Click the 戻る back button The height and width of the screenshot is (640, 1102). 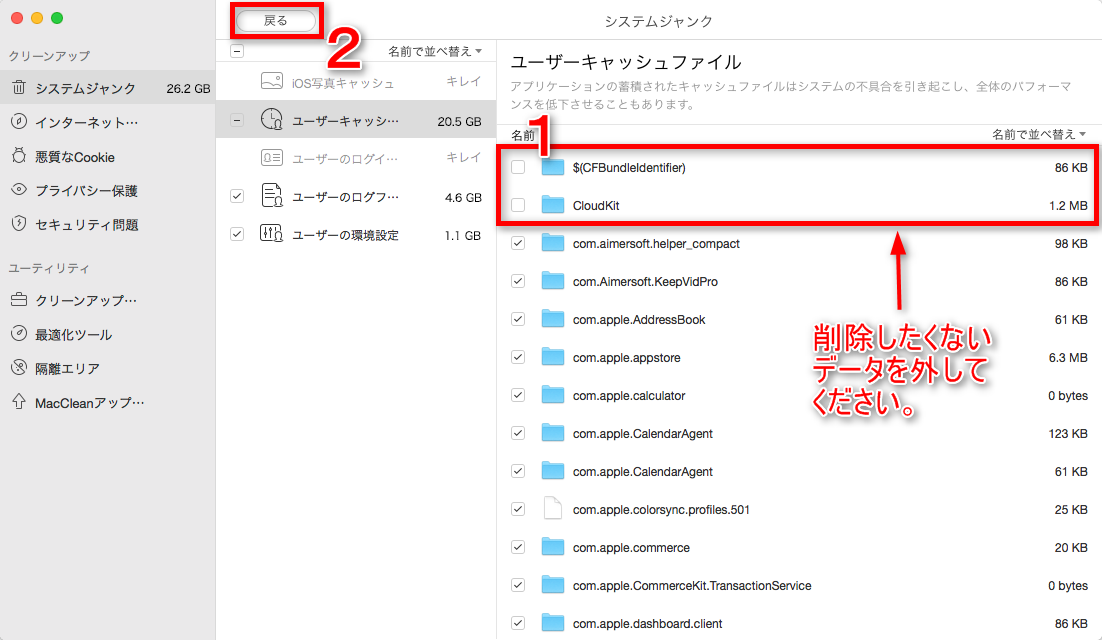click(276, 21)
